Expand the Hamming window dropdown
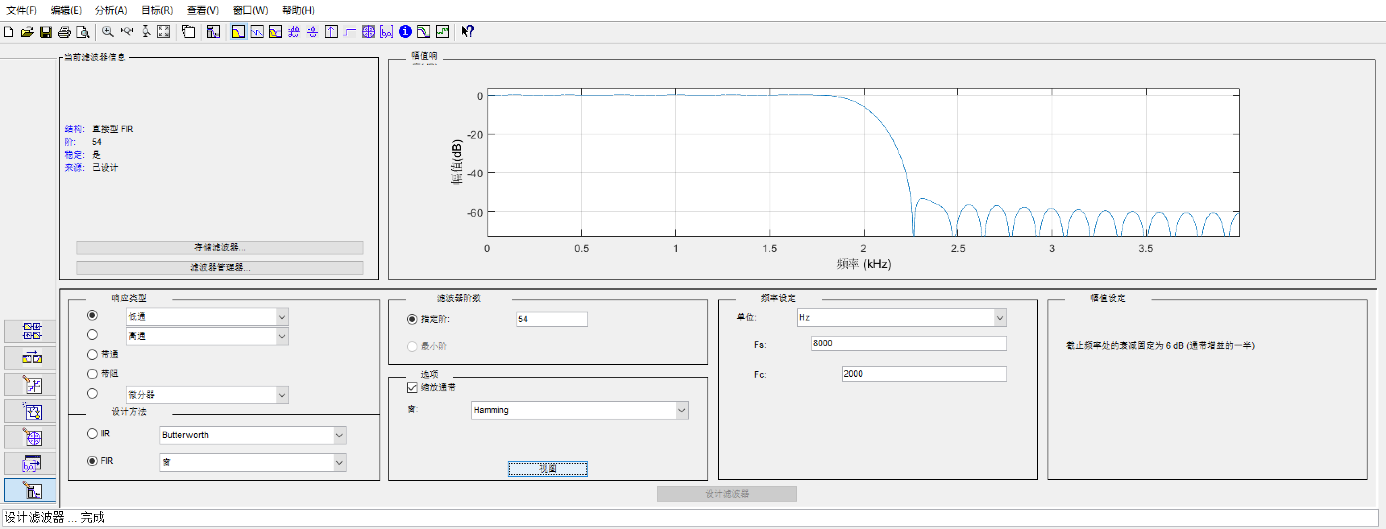1386x529 pixels. 681,410
